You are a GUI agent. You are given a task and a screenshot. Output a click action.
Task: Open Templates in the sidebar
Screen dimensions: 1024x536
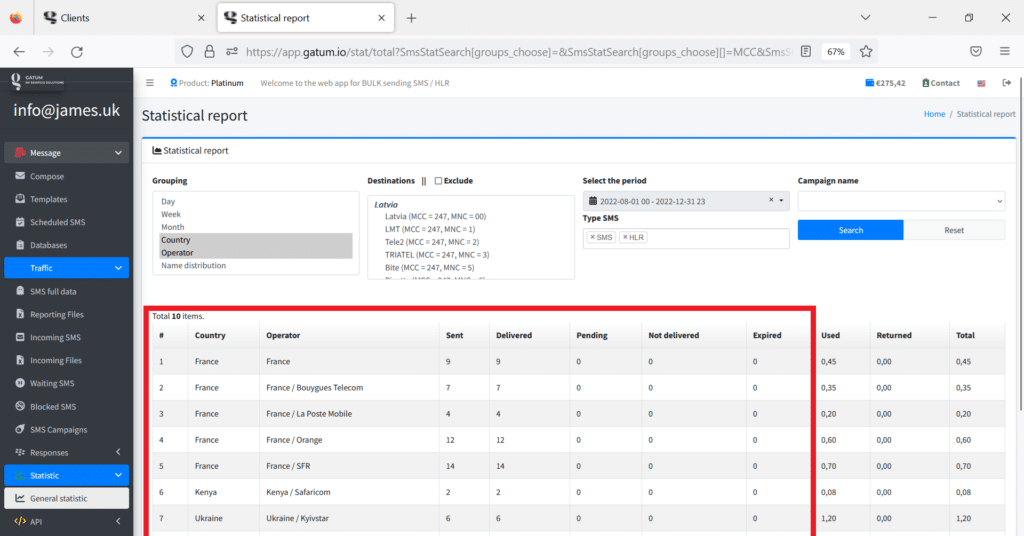48,199
